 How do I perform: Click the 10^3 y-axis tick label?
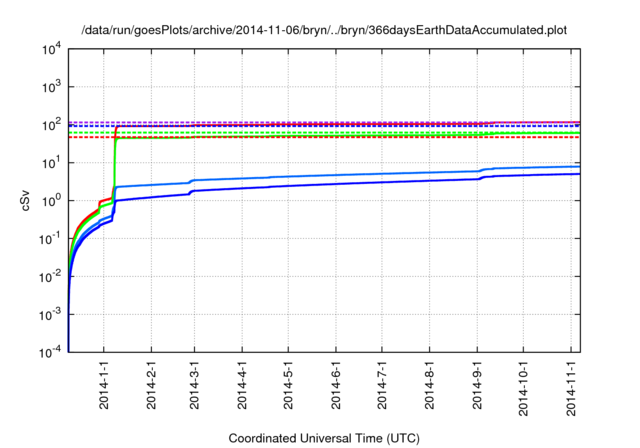coord(51,87)
